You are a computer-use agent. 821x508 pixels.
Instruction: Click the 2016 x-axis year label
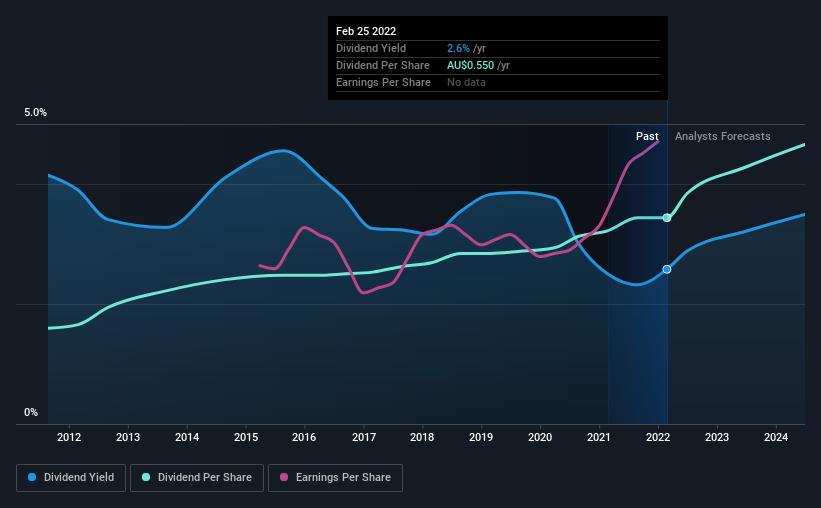pyautogui.click(x=304, y=437)
